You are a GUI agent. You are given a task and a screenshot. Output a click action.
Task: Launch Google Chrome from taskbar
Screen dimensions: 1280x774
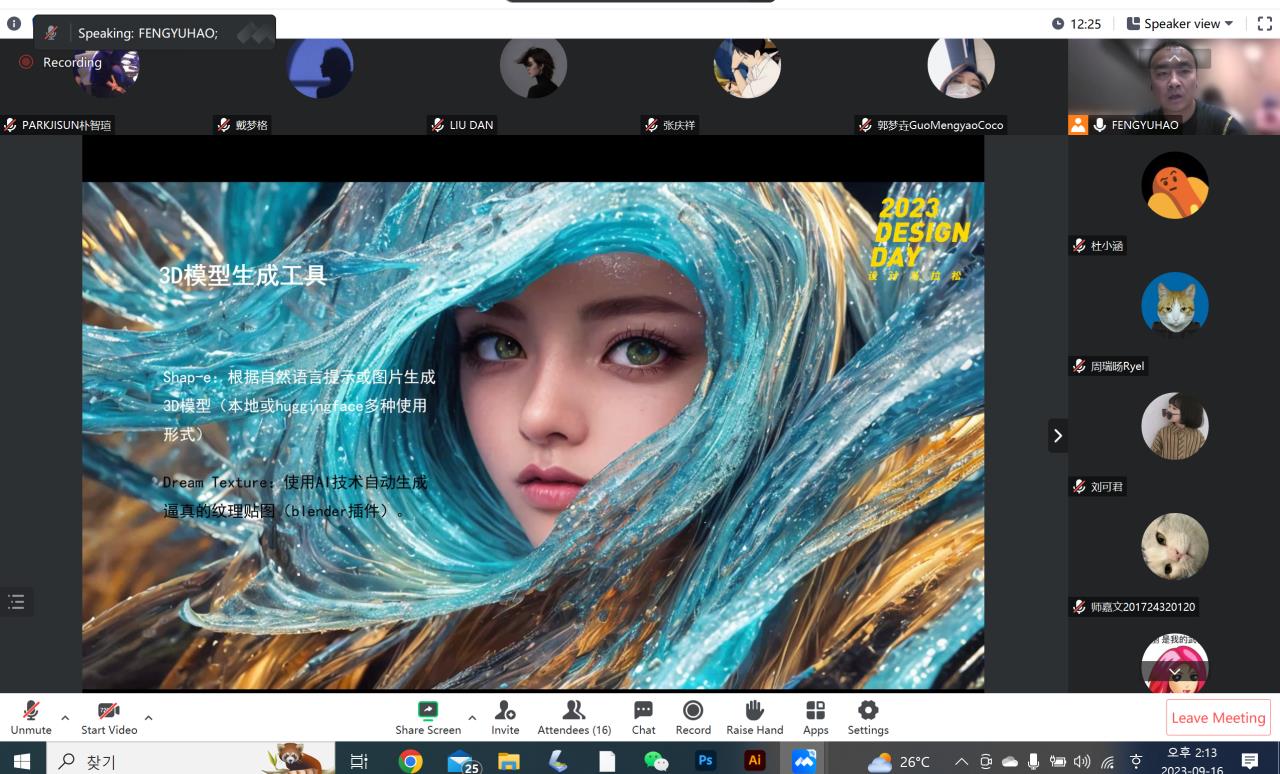coord(410,762)
